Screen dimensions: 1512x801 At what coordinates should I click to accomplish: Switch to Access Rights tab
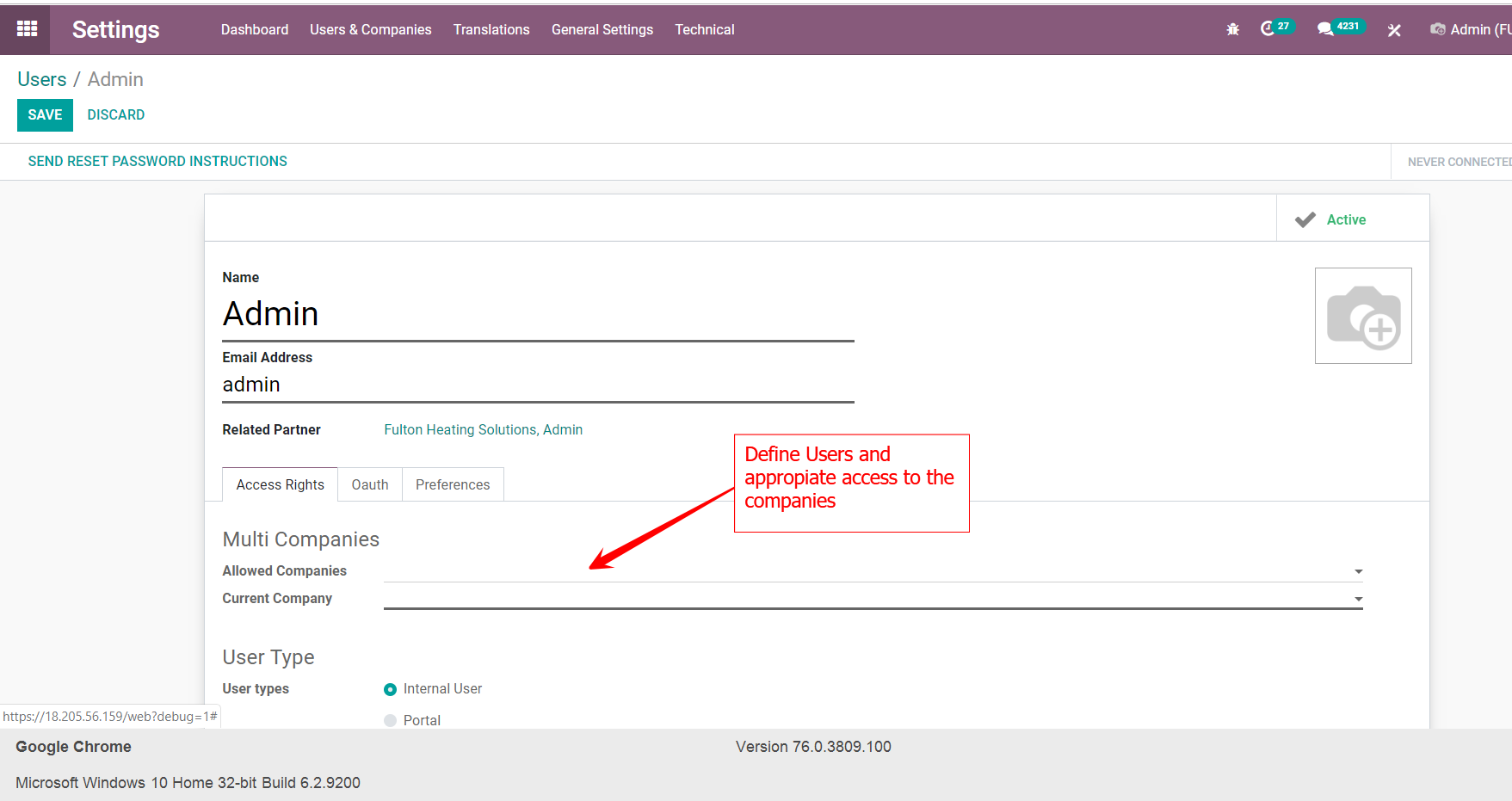pyautogui.click(x=281, y=484)
